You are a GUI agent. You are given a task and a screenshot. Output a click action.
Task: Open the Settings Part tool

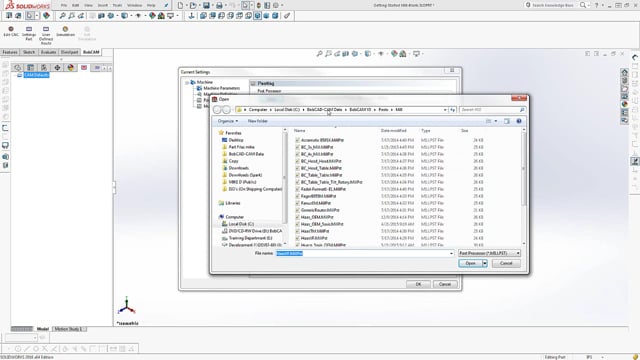point(29,33)
